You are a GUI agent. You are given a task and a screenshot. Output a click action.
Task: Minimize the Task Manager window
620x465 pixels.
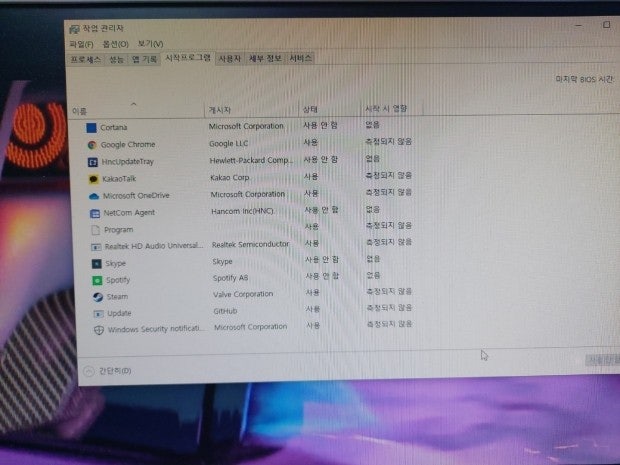(578, 26)
